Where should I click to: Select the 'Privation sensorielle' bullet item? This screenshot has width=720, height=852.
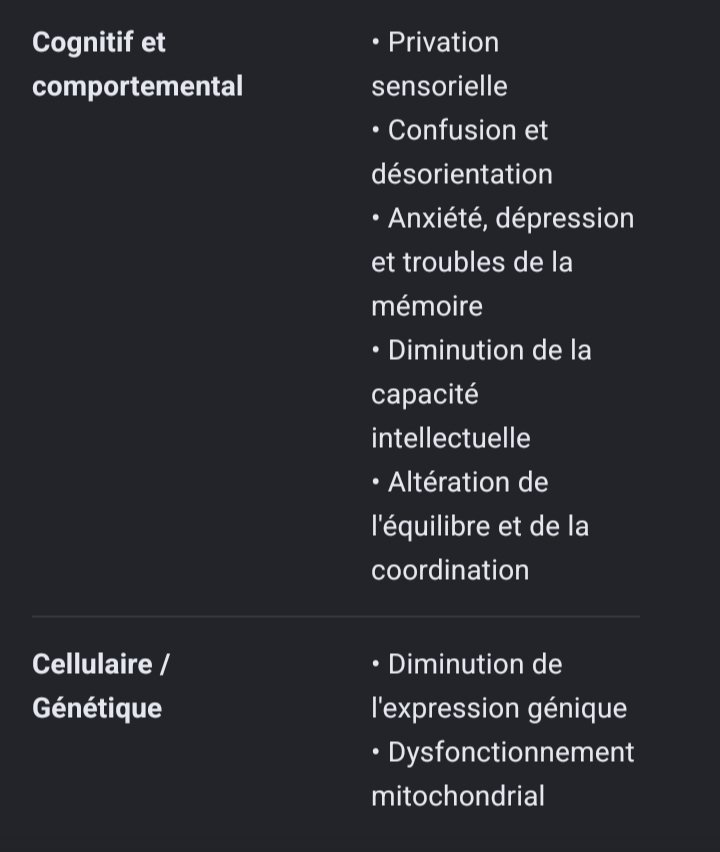(440, 64)
